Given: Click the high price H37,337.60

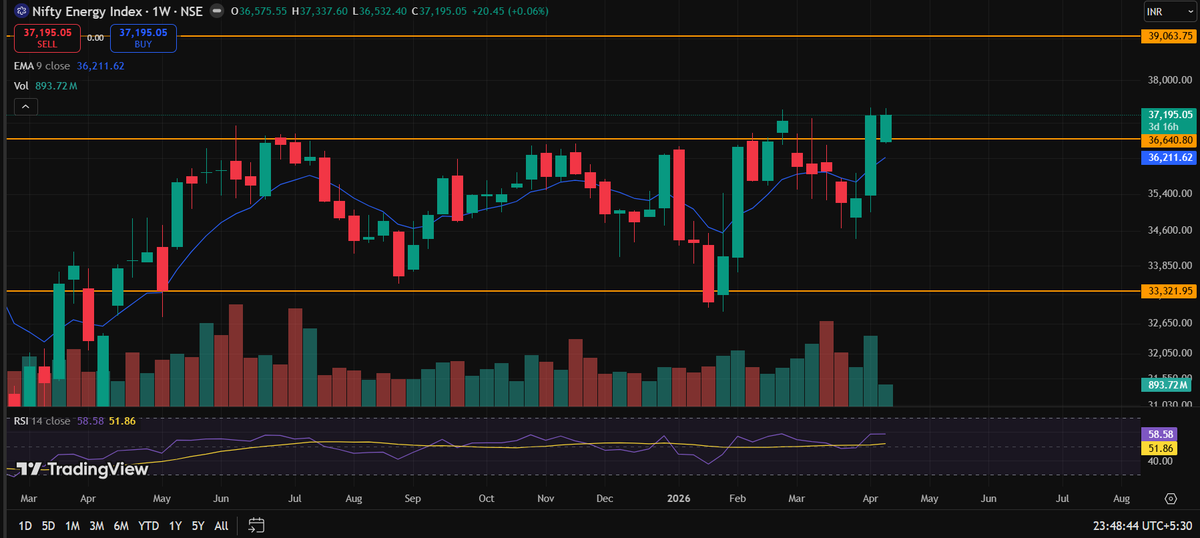Looking at the screenshot, I should click(320, 11).
